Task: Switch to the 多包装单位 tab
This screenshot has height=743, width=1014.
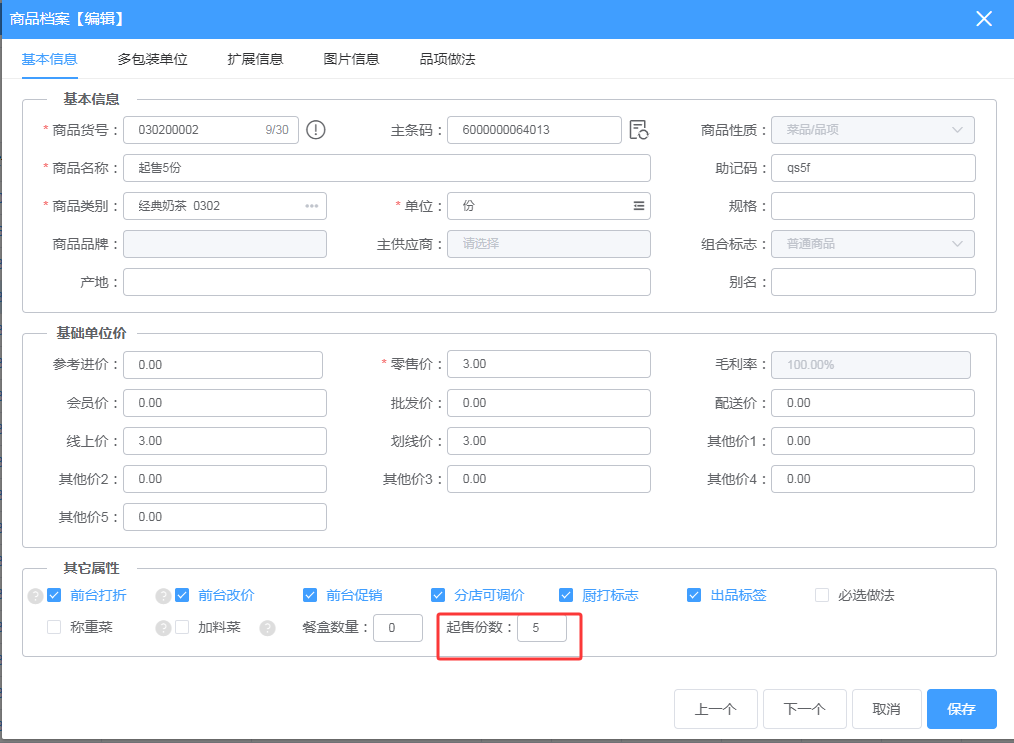Action: click(153, 59)
